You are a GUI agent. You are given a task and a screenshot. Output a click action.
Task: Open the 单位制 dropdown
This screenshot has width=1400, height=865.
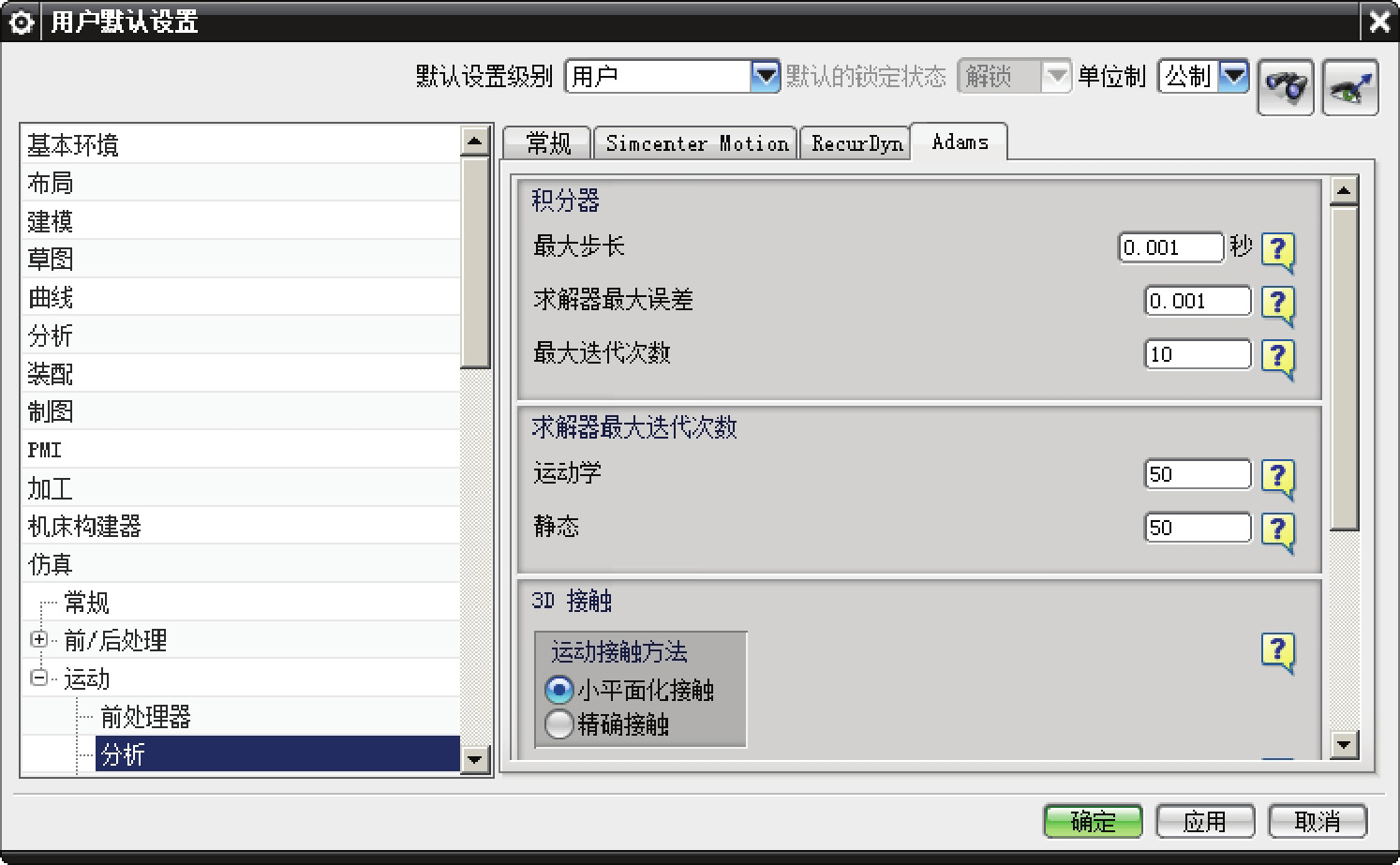1233,76
